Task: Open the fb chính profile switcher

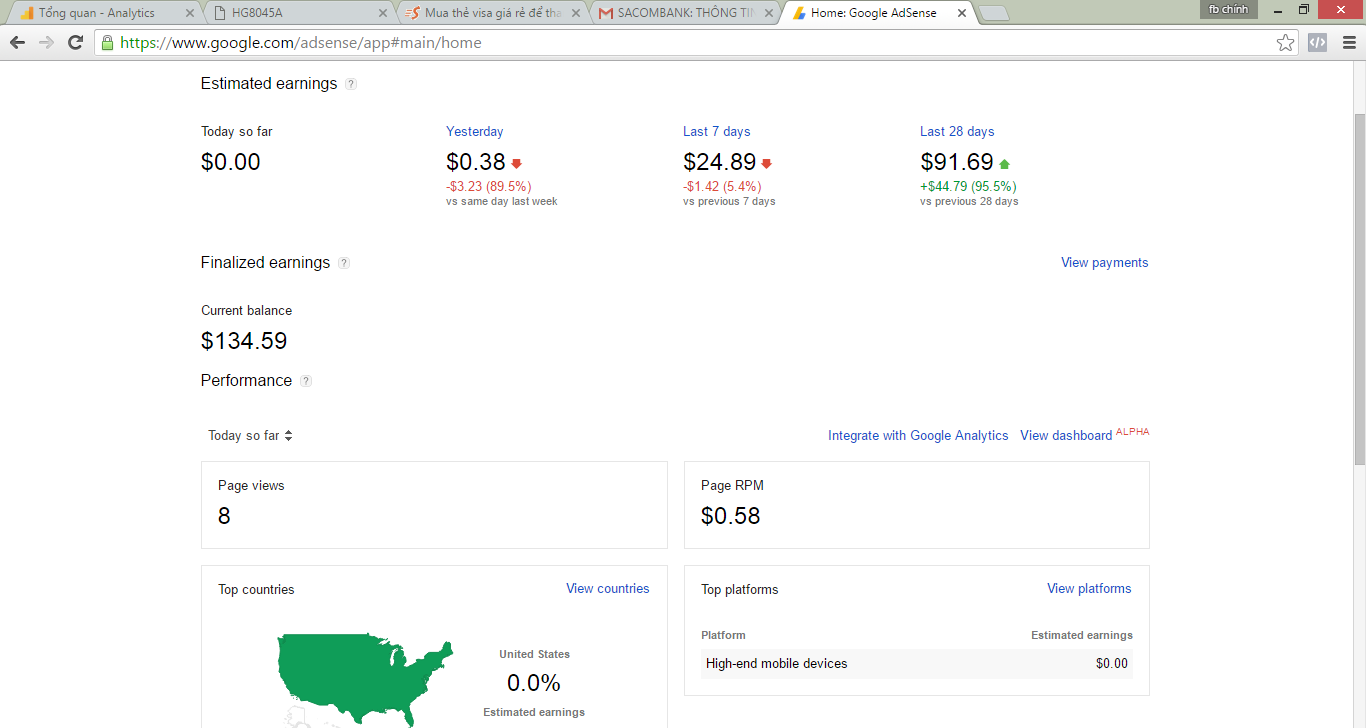Action: click(1228, 9)
